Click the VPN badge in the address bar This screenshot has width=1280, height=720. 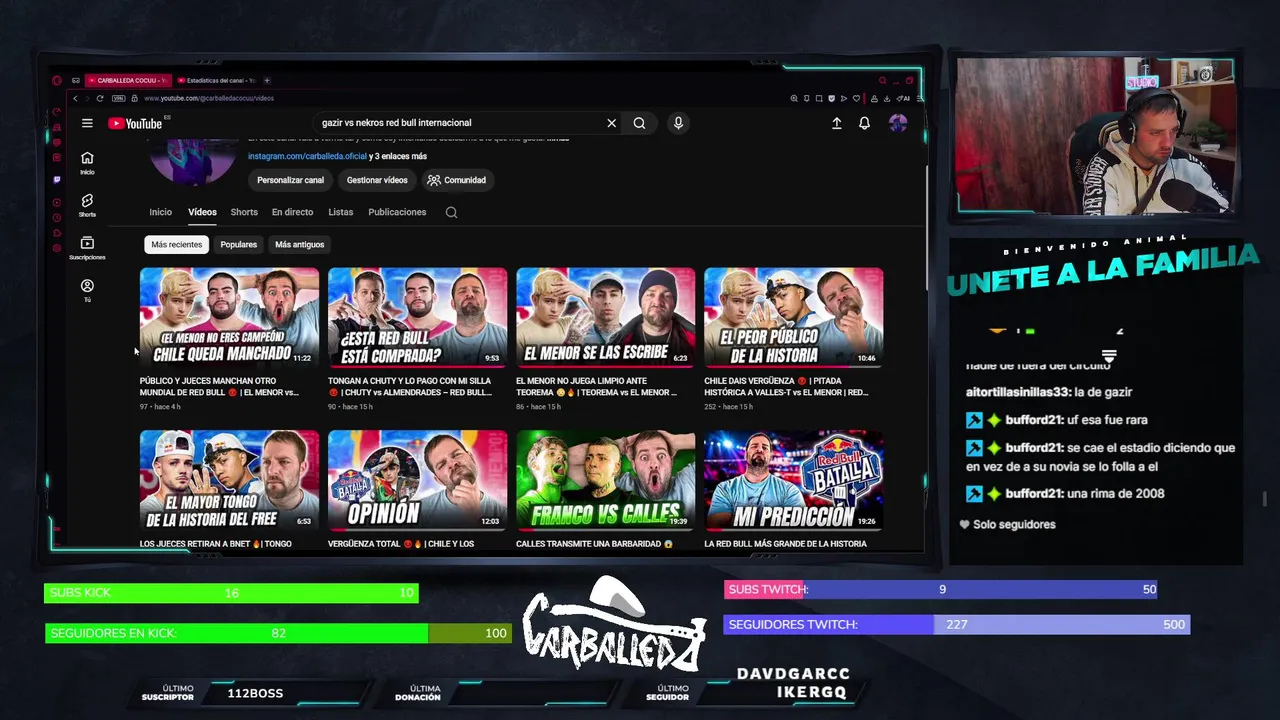[118, 98]
